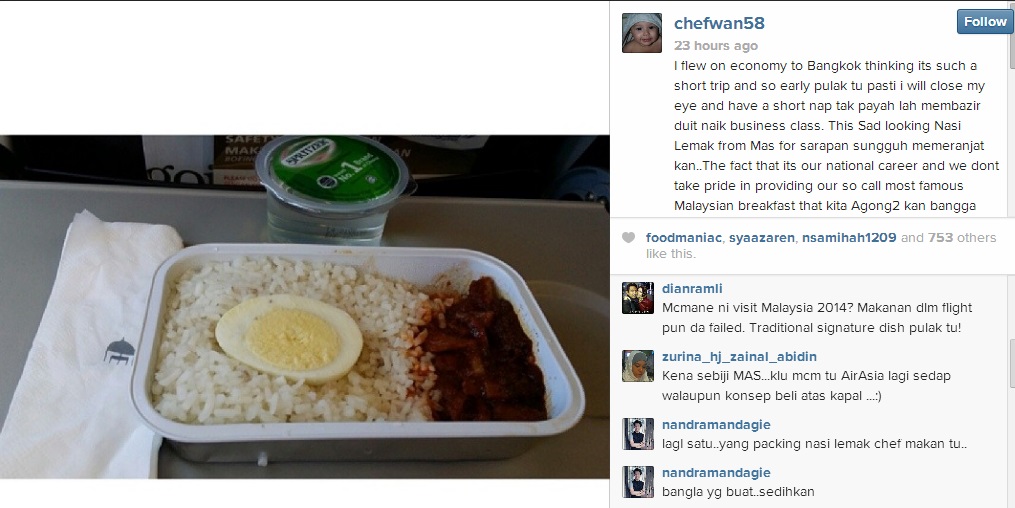Click zurina_hj_zainal_abidin's avatar picture
The width and height of the screenshot is (1015, 508).
click(x=638, y=366)
